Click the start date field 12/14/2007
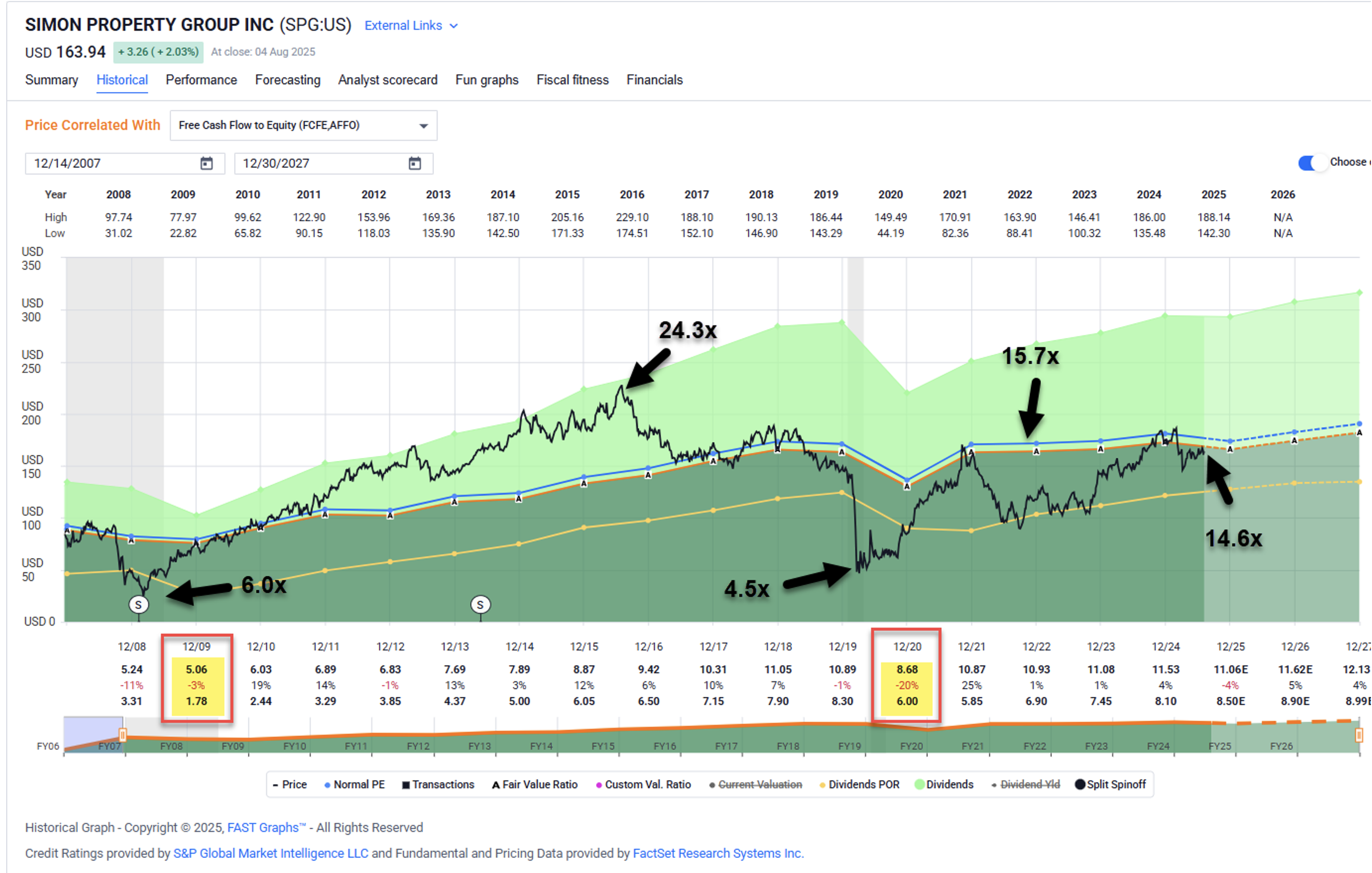Screen dimensions: 1372x873 pos(125,164)
